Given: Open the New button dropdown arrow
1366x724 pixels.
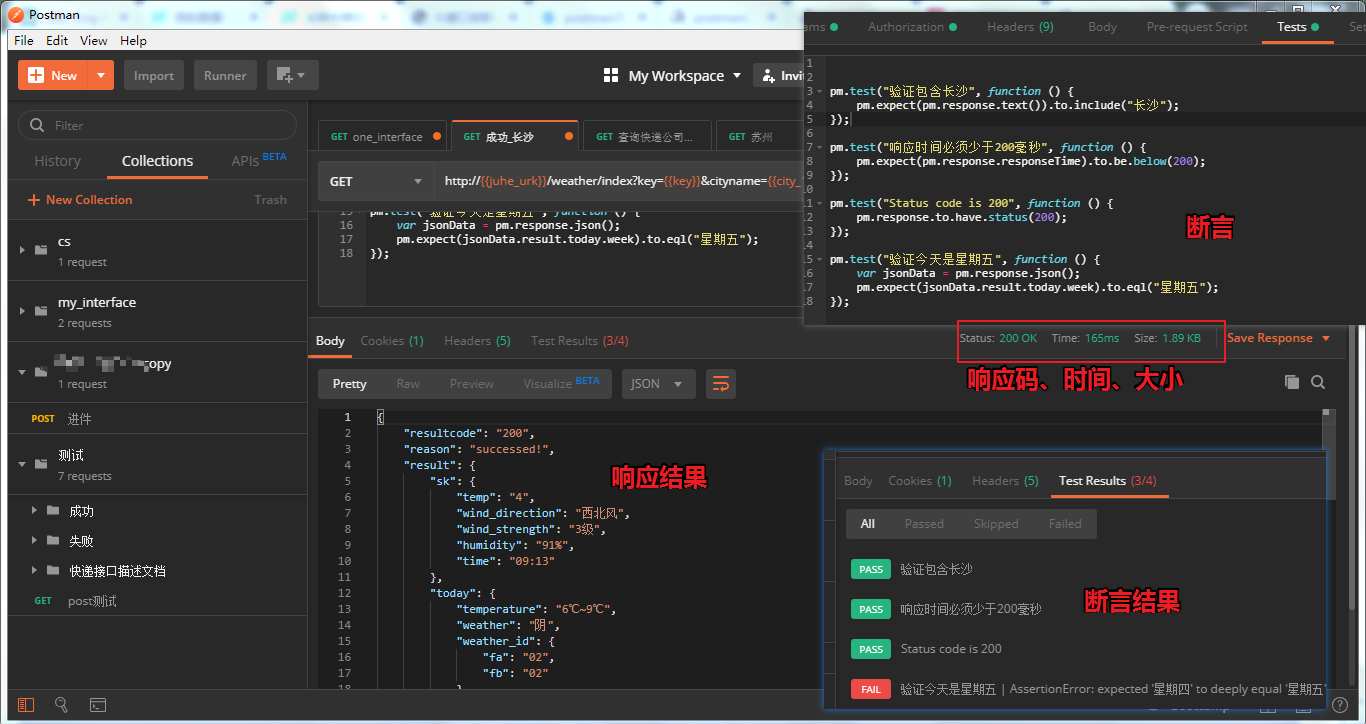Looking at the screenshot, I should [x=101, y=75].
